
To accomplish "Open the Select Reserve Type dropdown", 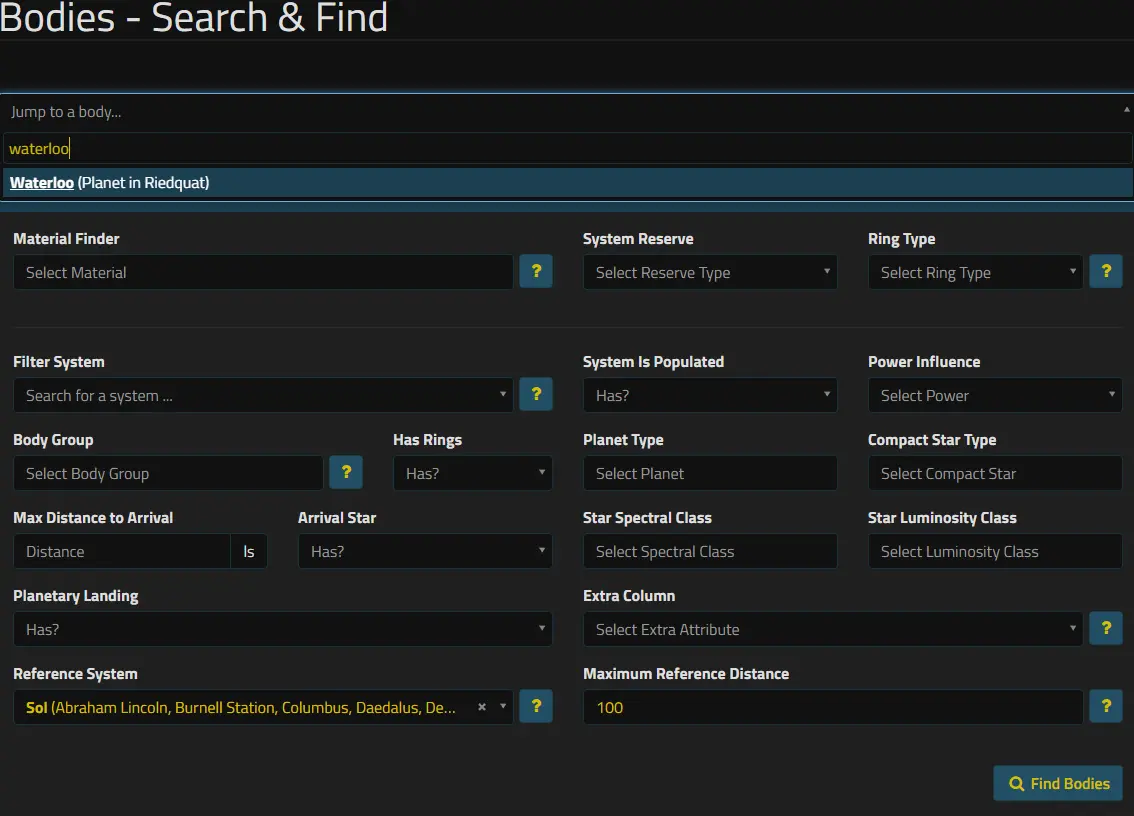I will point(710,272).
